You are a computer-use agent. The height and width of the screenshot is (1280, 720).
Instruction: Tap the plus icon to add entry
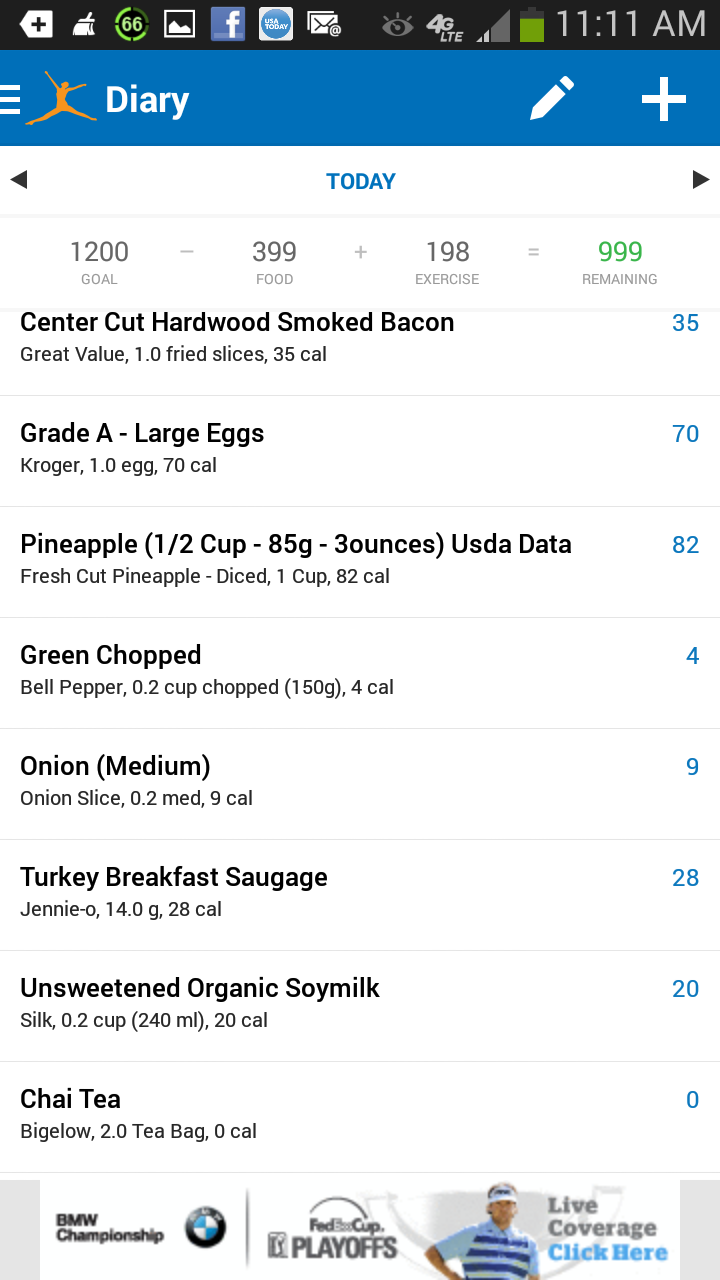(x=664, y=99)
